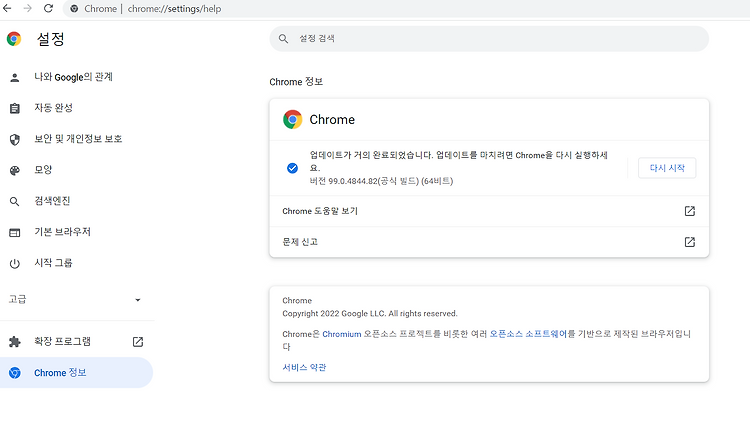The image size is (750, 432).
Task: Click the browser window icon for 기본 브라우저
Action: tap(15, 233)
